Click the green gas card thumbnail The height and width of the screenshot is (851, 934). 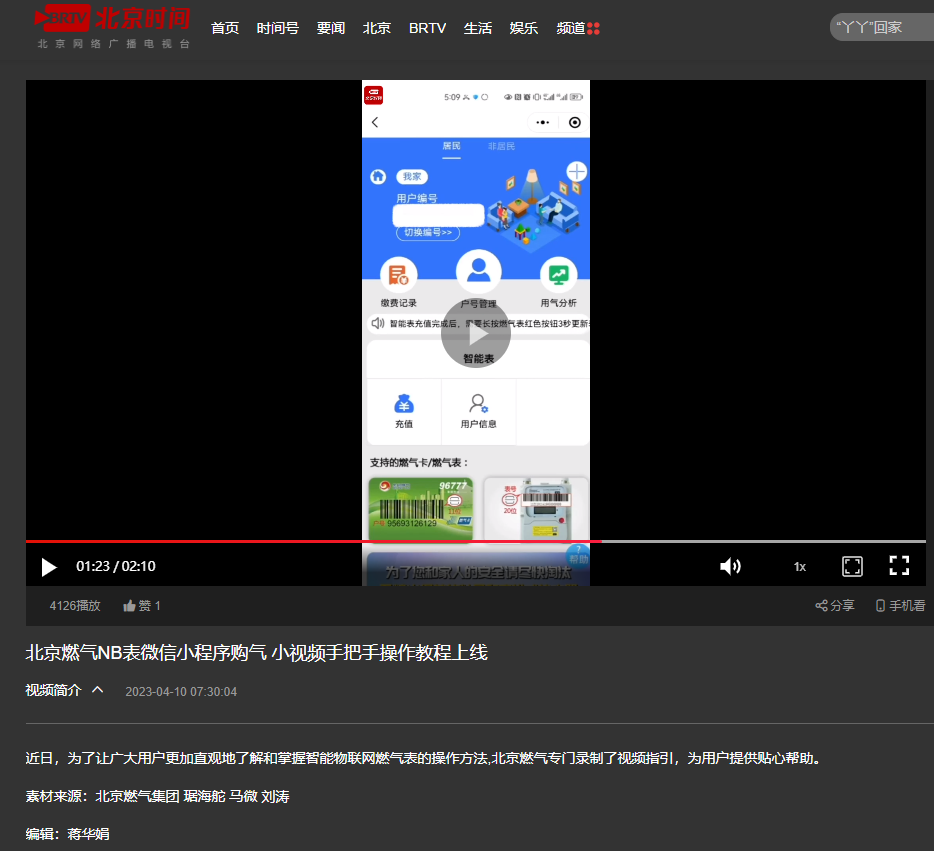421,508
